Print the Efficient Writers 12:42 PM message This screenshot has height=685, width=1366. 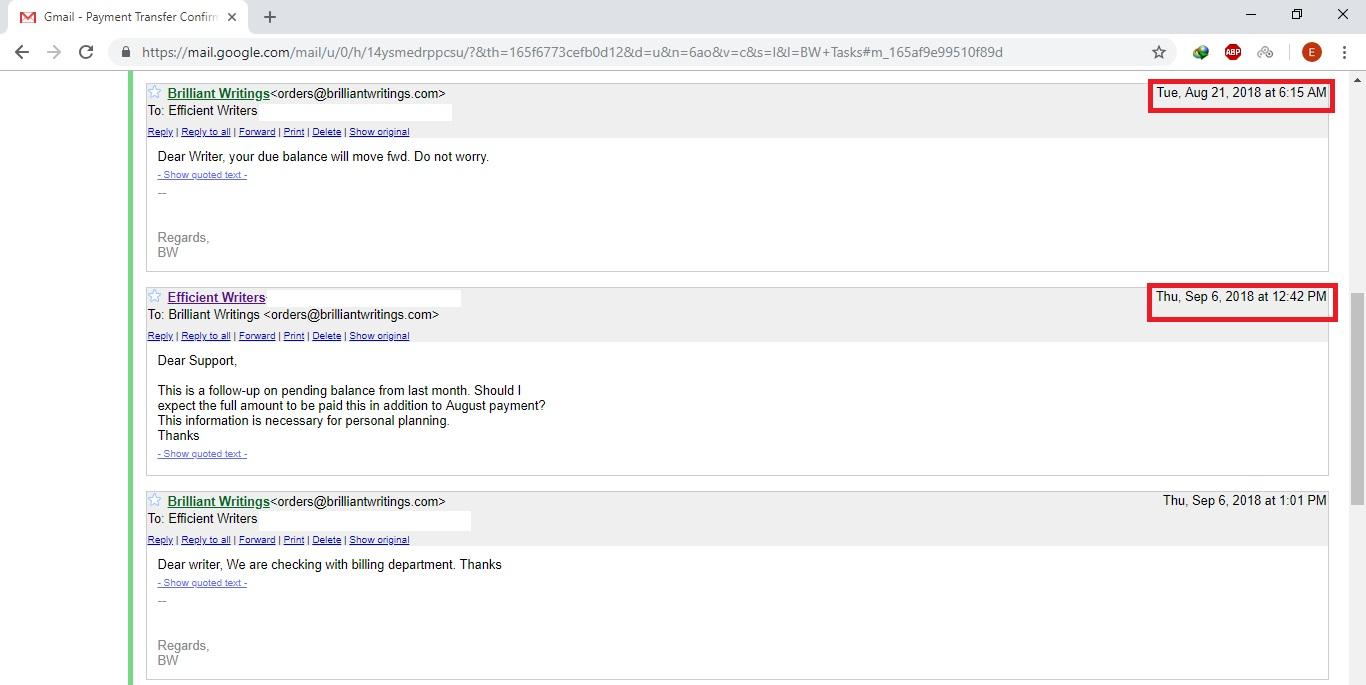point(294,336)
